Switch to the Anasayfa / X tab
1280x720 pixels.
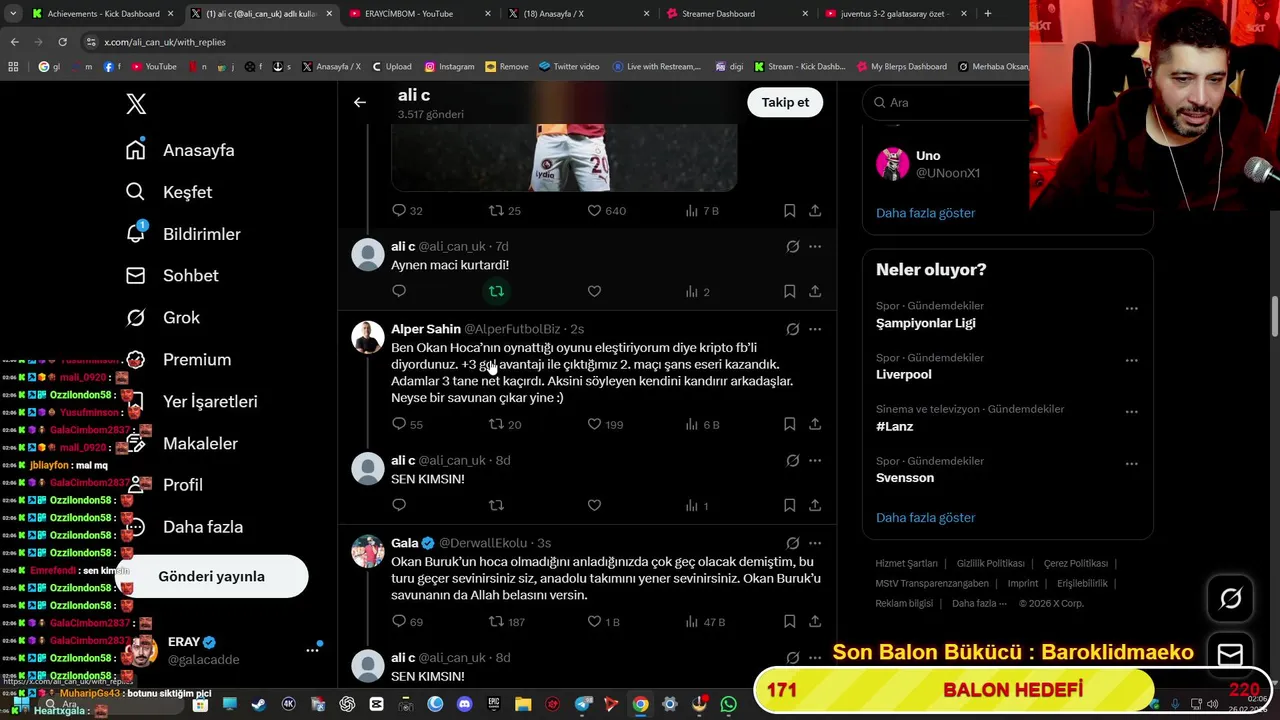[578, 14]
